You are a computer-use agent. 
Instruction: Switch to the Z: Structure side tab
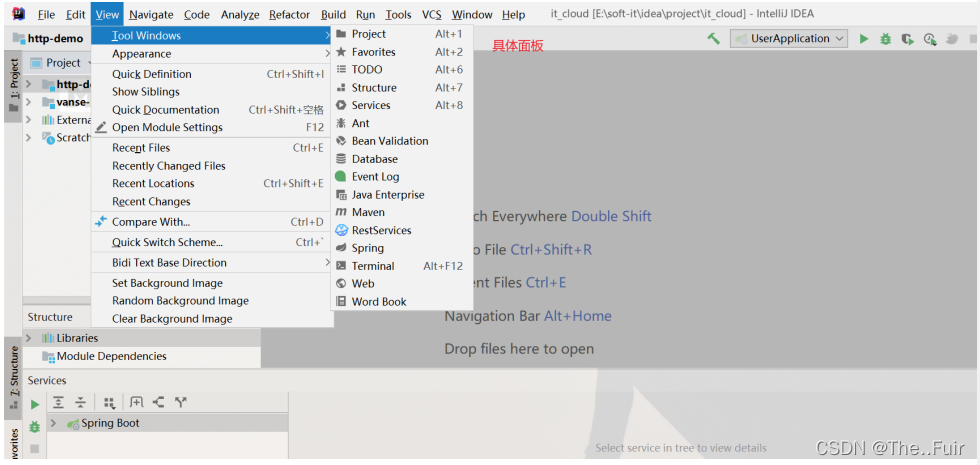(13, 379)
